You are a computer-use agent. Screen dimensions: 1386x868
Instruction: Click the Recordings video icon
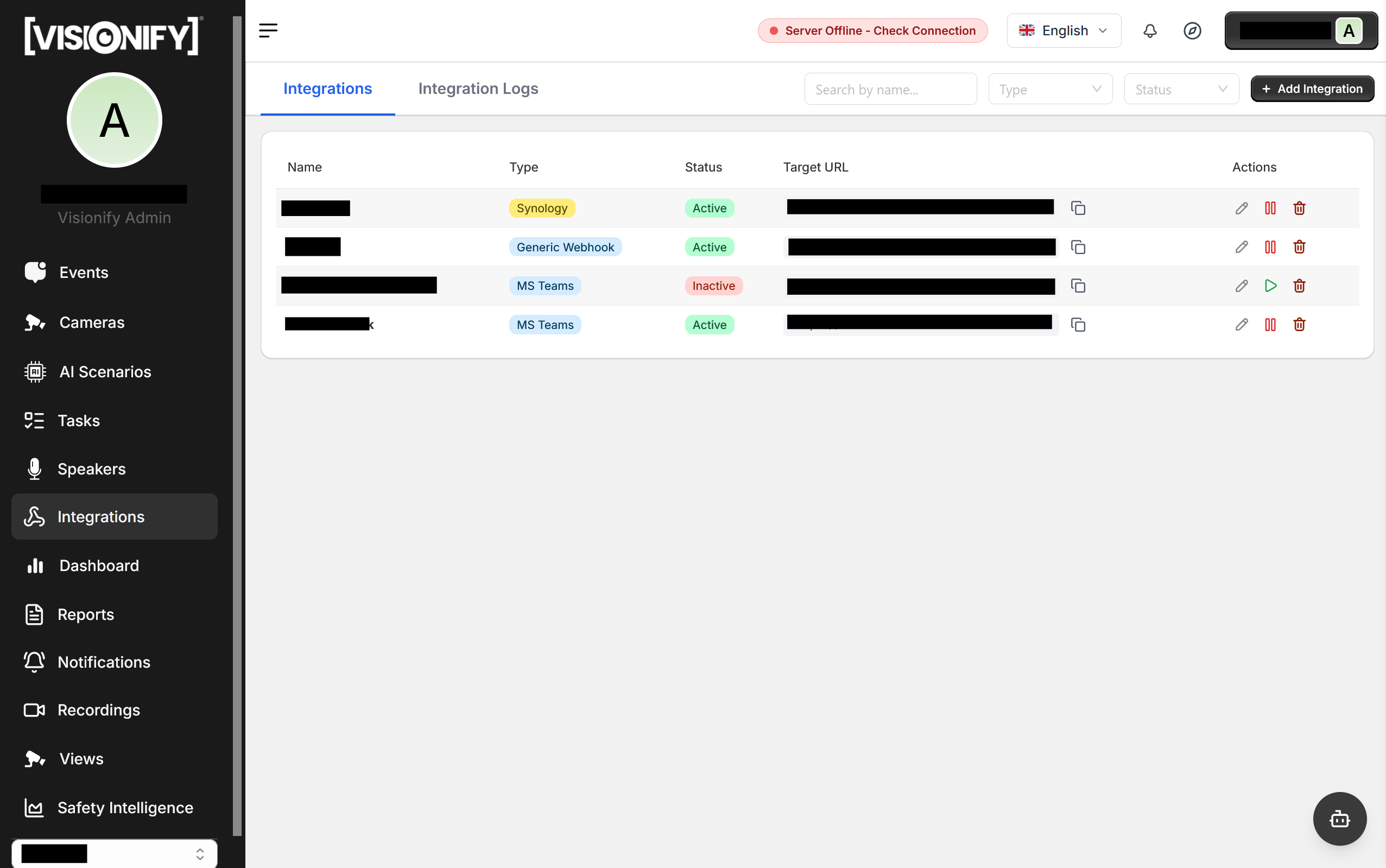coord(34,710)
